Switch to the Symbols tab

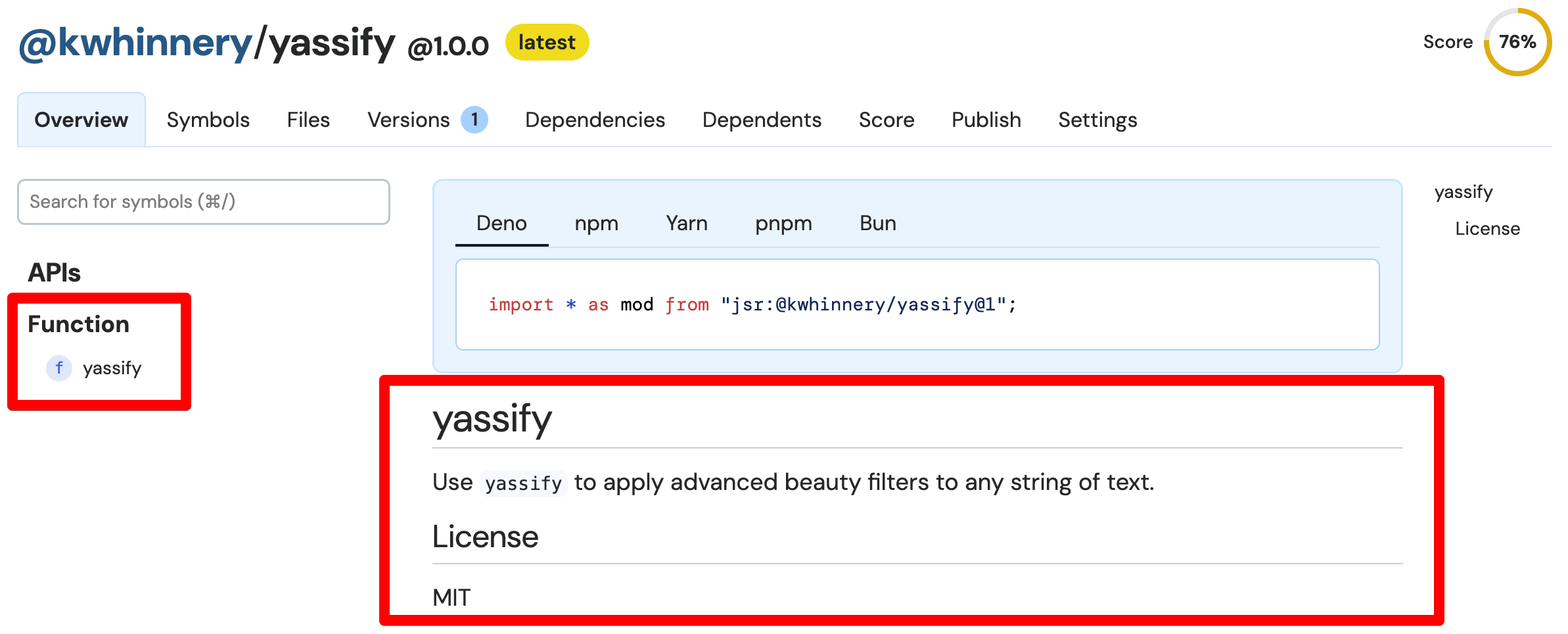pyautogui.click(x=208, y=120)
